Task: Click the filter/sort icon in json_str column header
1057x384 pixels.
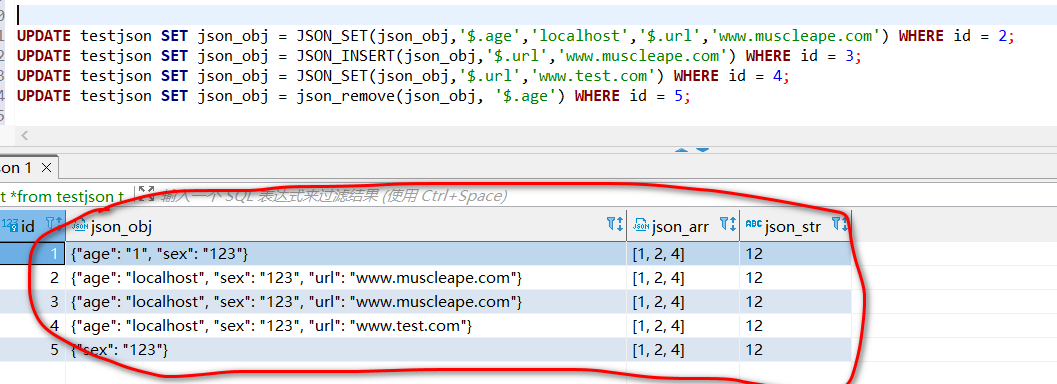Action: coord(840,225)
